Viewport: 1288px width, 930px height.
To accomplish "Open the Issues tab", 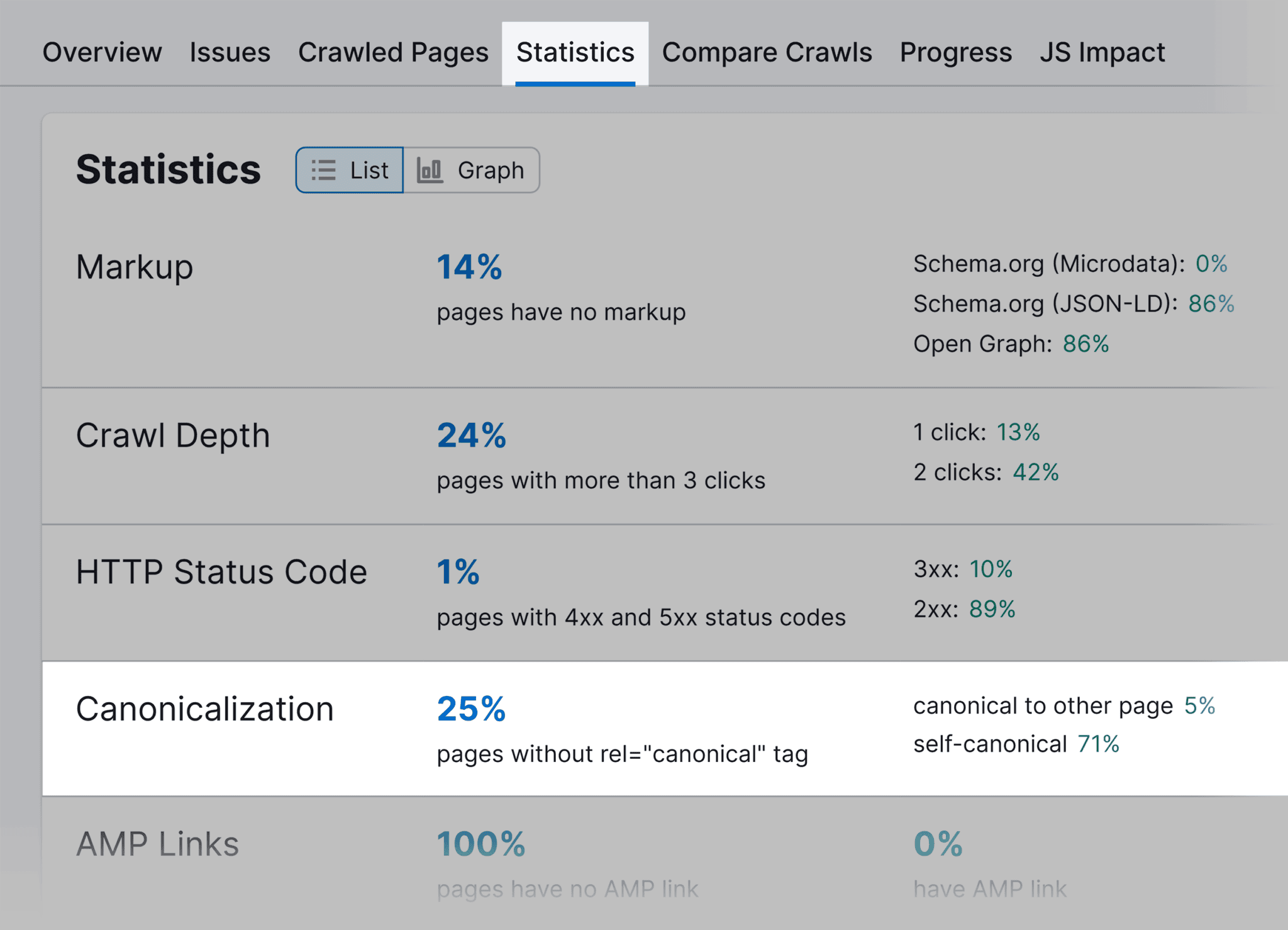I will 230,52.
